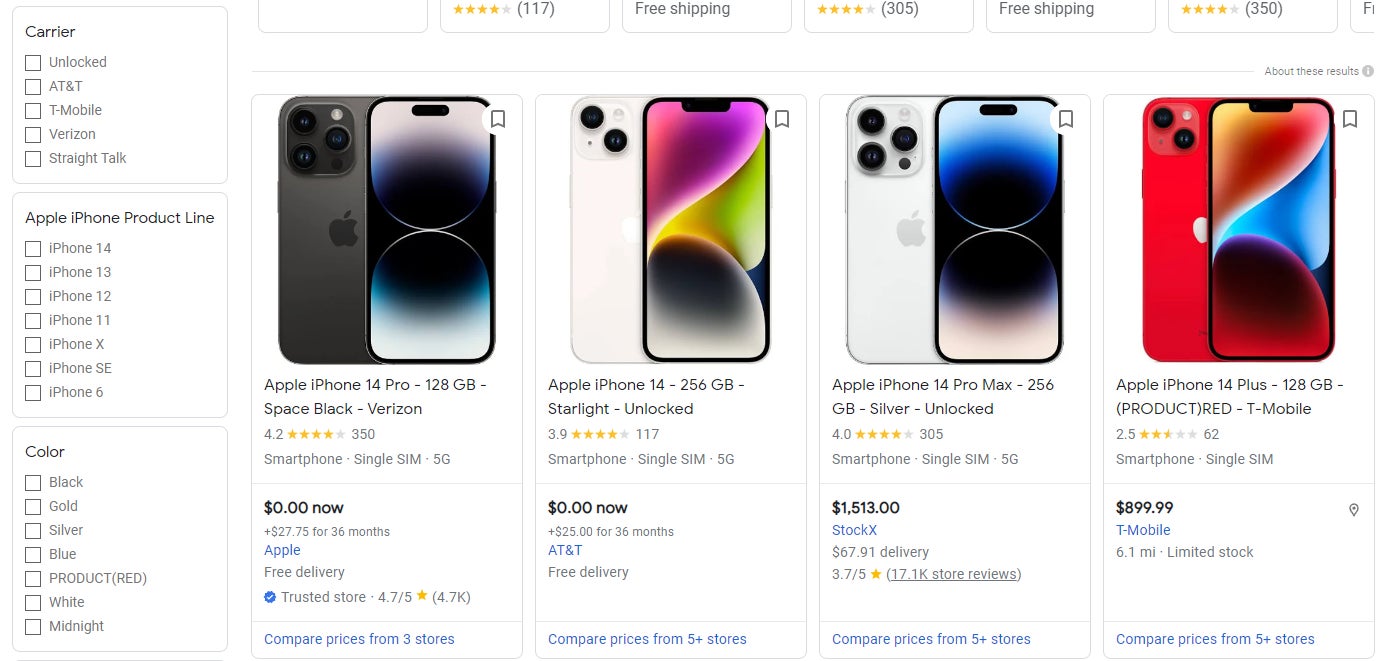
Task: Check the Midnight color option
Action: point(32,626)
